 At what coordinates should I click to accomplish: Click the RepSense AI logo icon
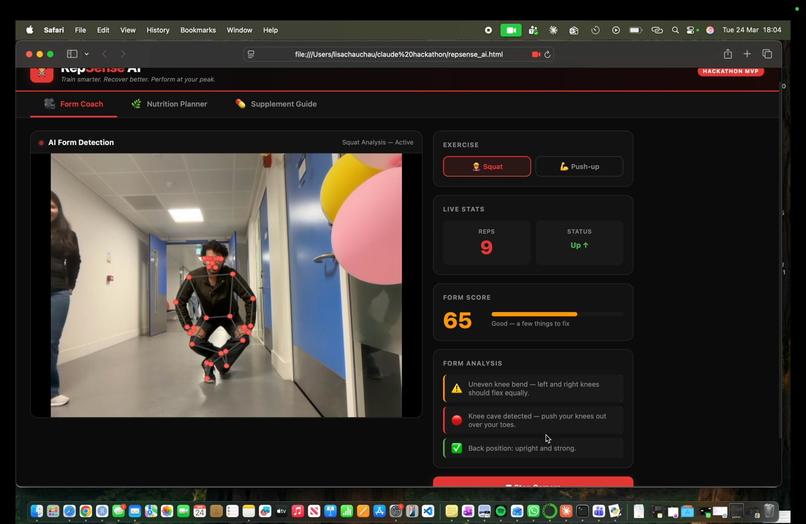point(42,75)
